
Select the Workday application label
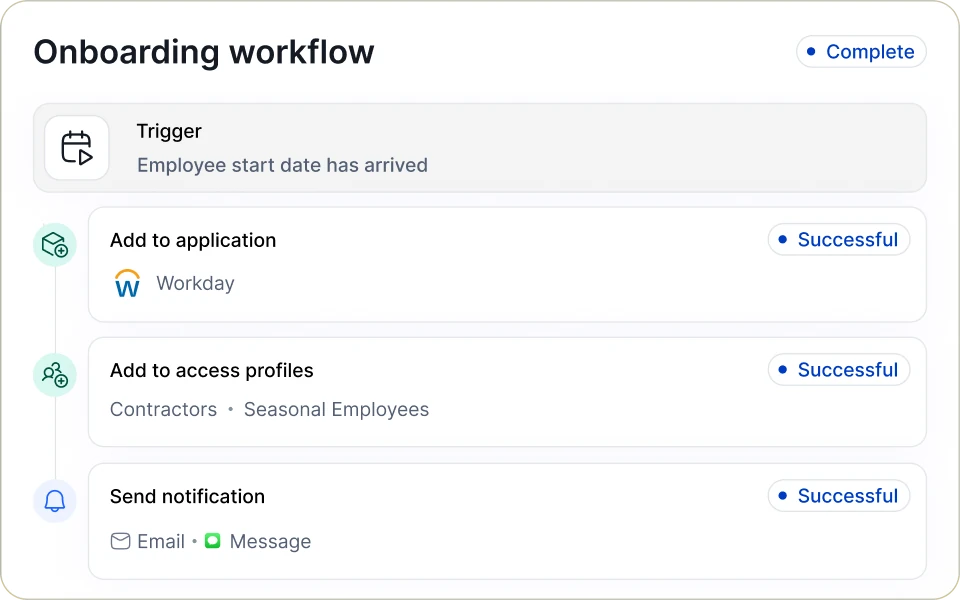point(195,283)
